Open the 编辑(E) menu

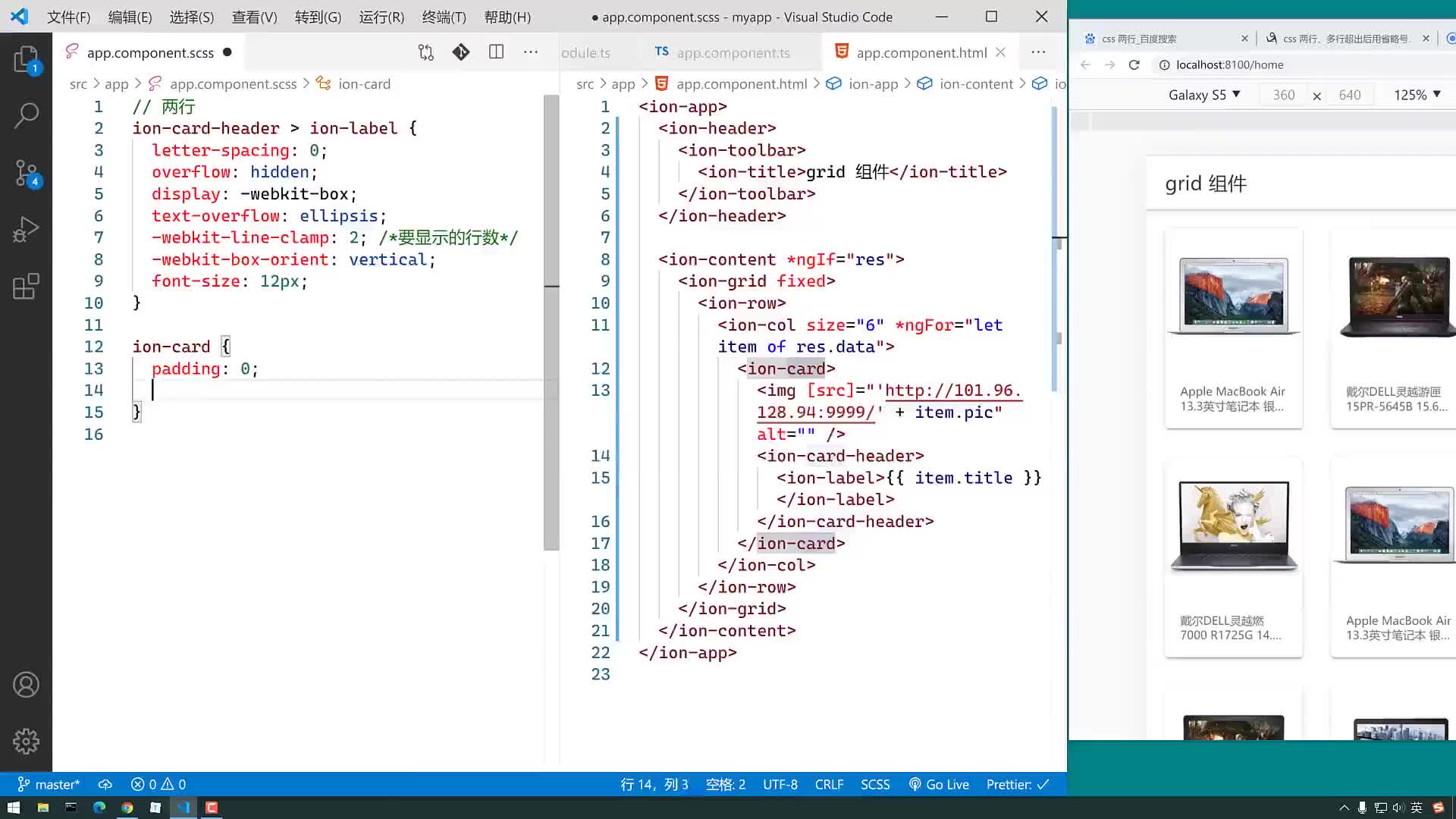(130, 17)
